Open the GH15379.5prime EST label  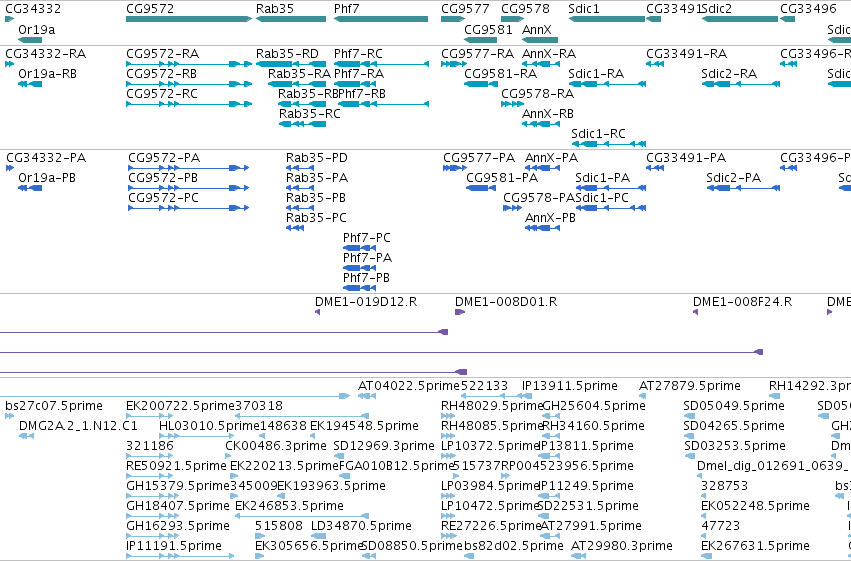(178, 486)
